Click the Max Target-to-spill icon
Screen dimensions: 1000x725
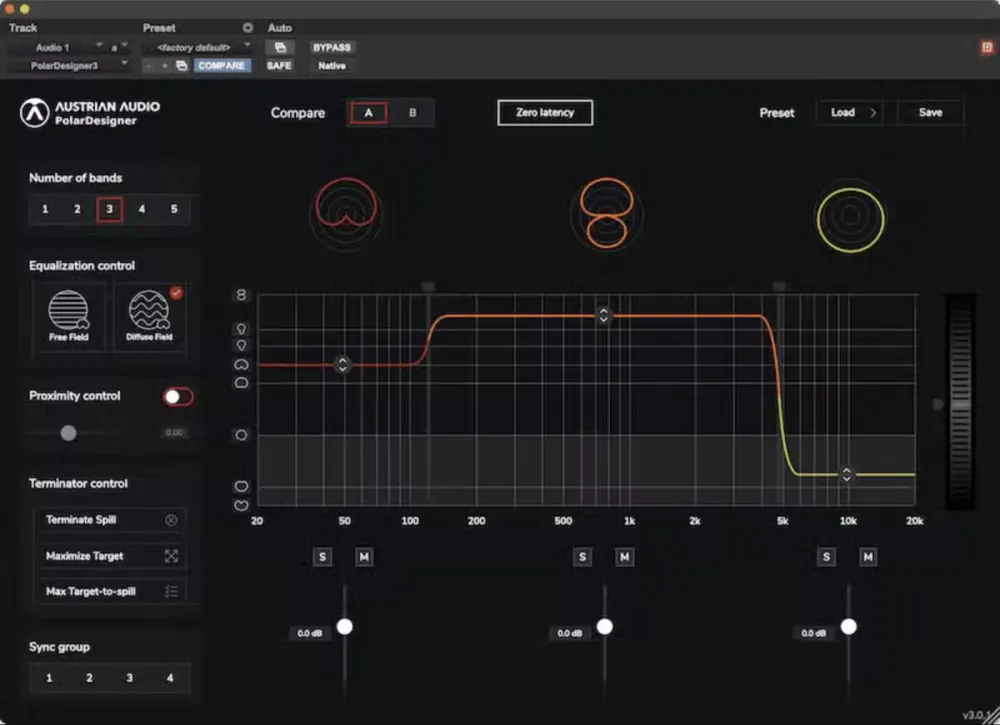coord(171,592)
